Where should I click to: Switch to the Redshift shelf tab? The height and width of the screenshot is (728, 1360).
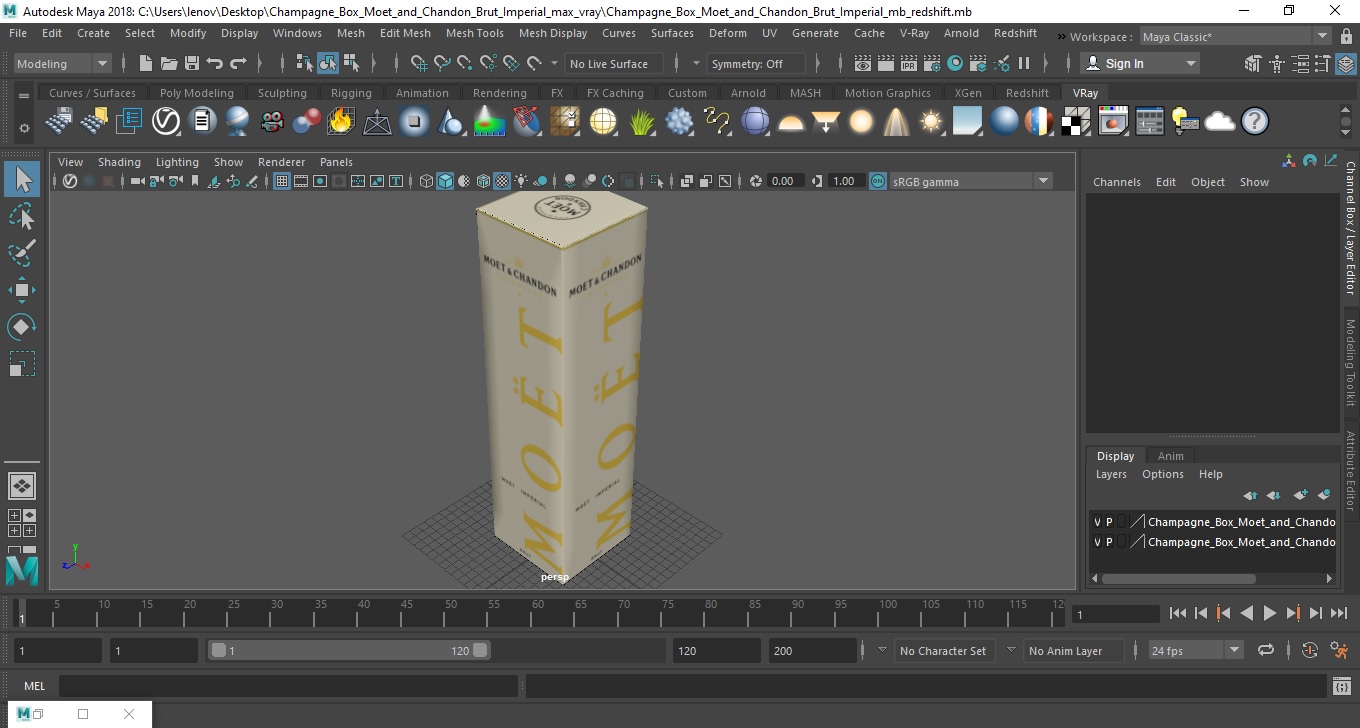[1027, 93]
